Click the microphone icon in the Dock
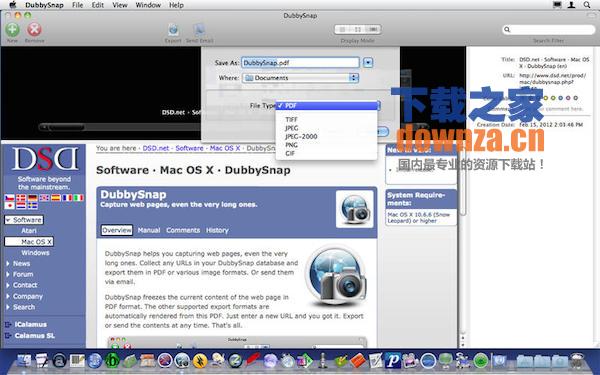The width and height of the screenshot is (600, 375). point(323,360)
